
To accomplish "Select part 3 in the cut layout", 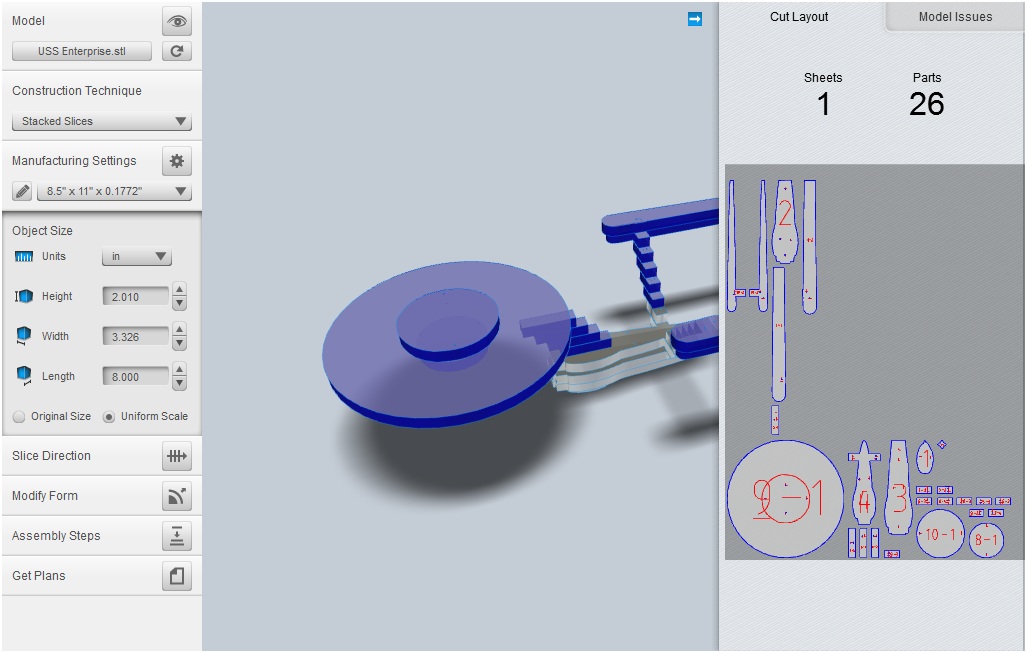I will click(x=898, y=487).
